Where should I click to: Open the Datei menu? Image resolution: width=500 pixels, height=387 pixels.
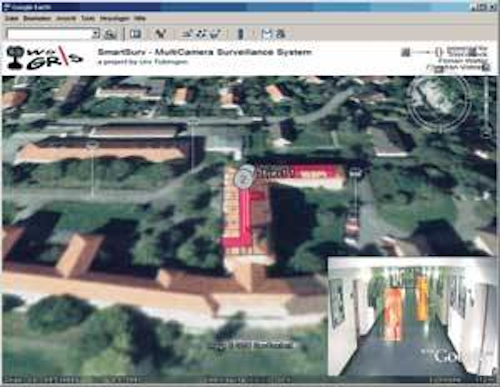click(11, 19)
